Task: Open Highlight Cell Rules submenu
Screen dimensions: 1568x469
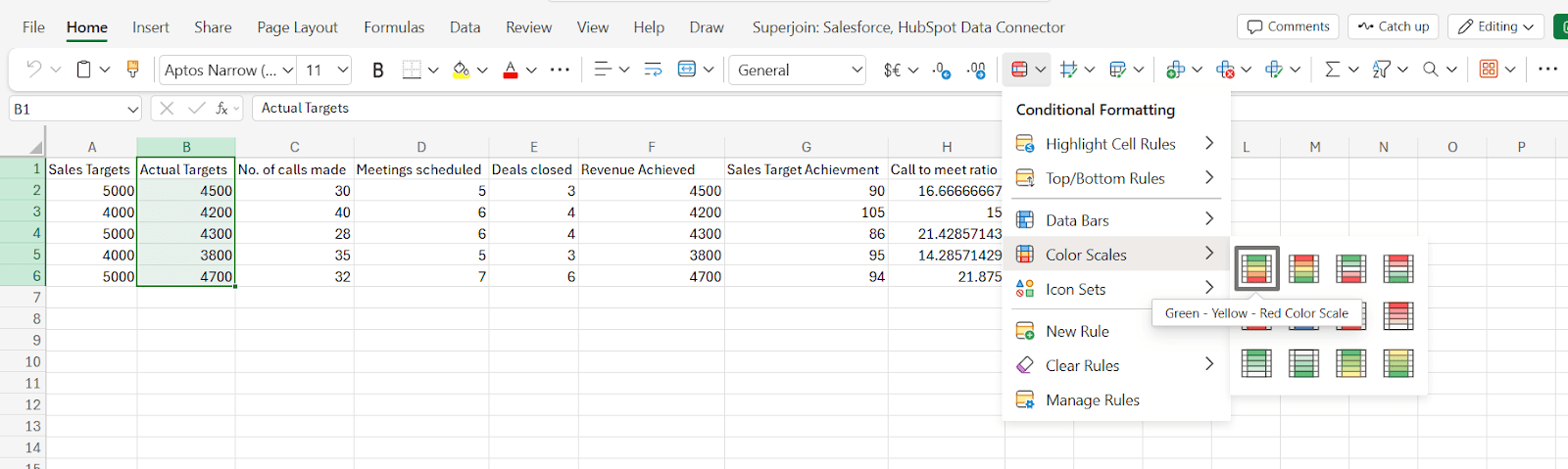Action: click(1115, 144)
